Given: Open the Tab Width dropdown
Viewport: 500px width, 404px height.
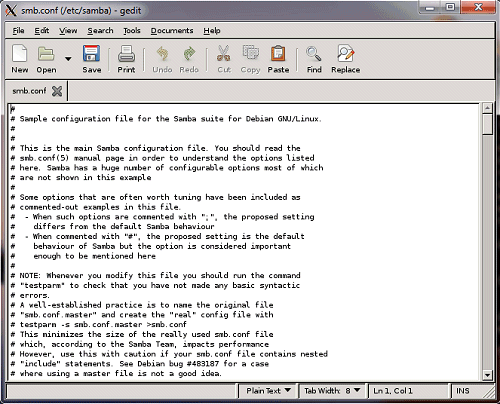Looking at the screenshot, I should (x=332, y=391).
